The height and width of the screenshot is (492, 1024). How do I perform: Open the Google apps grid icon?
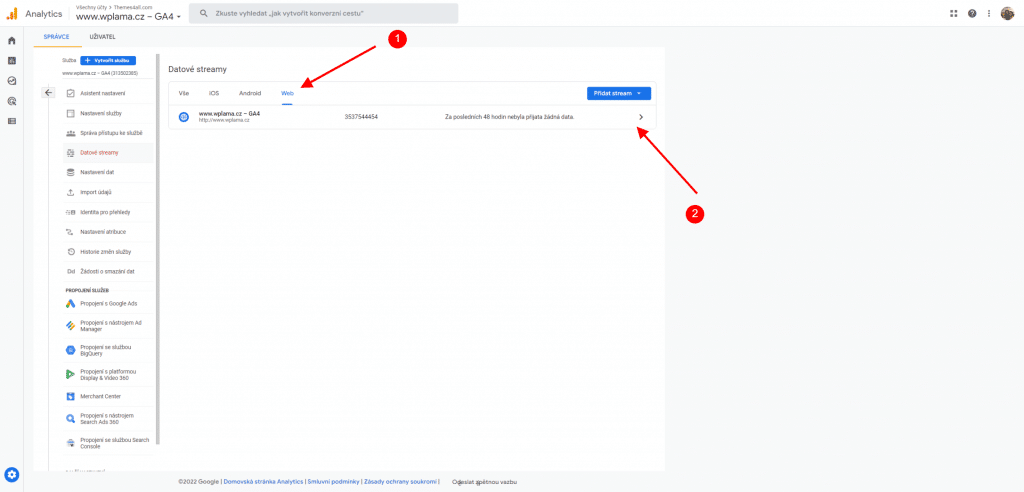click(x=953, y=13)
